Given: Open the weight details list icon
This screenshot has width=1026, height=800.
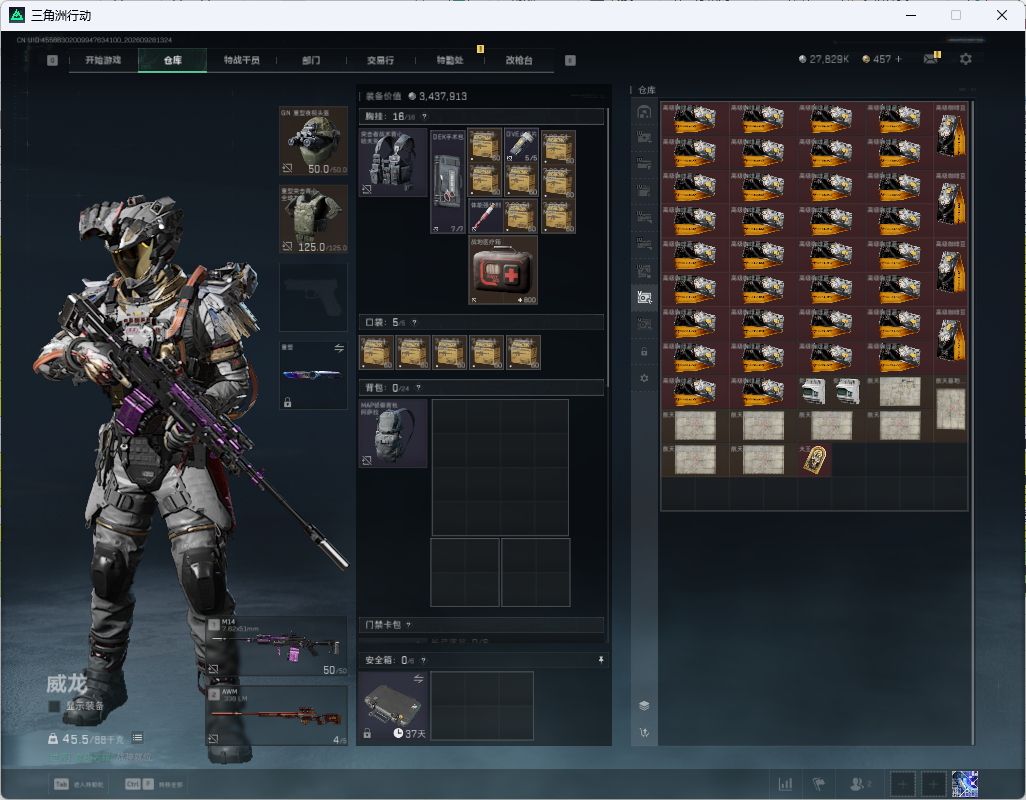Looking at the screenshot, I should pos(137,738).
